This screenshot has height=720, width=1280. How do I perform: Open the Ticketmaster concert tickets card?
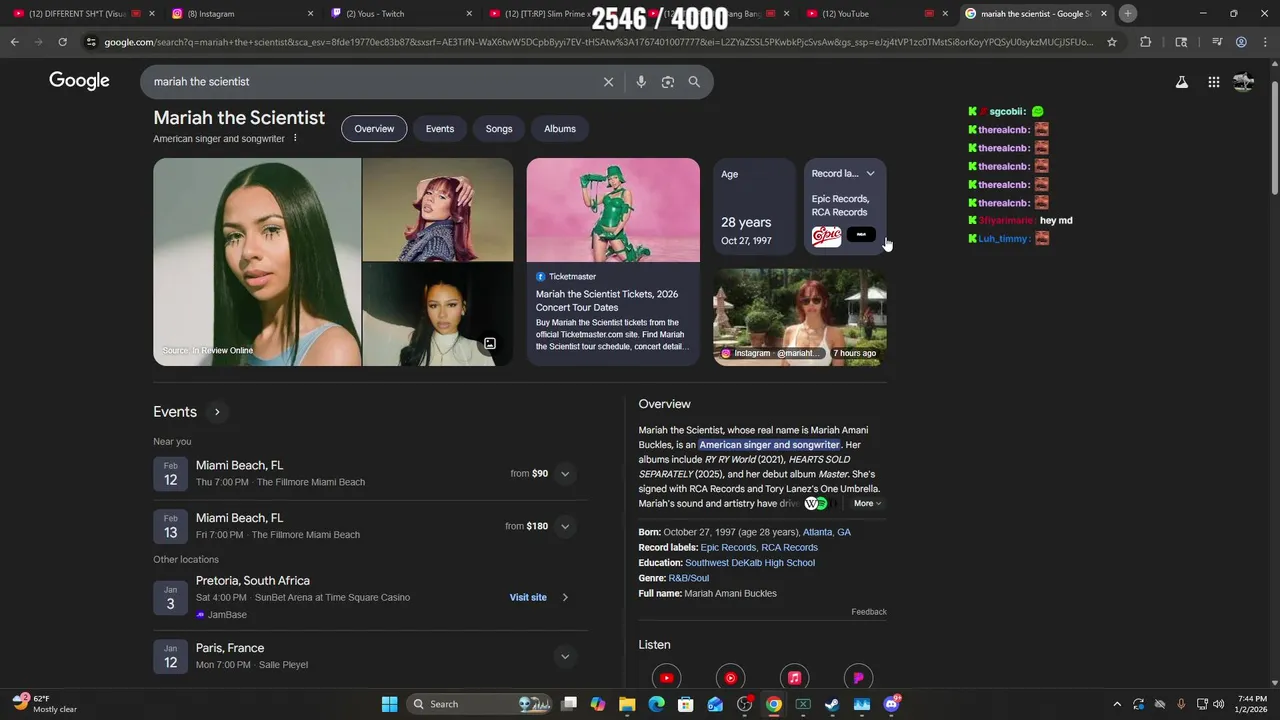pos(613,262)
